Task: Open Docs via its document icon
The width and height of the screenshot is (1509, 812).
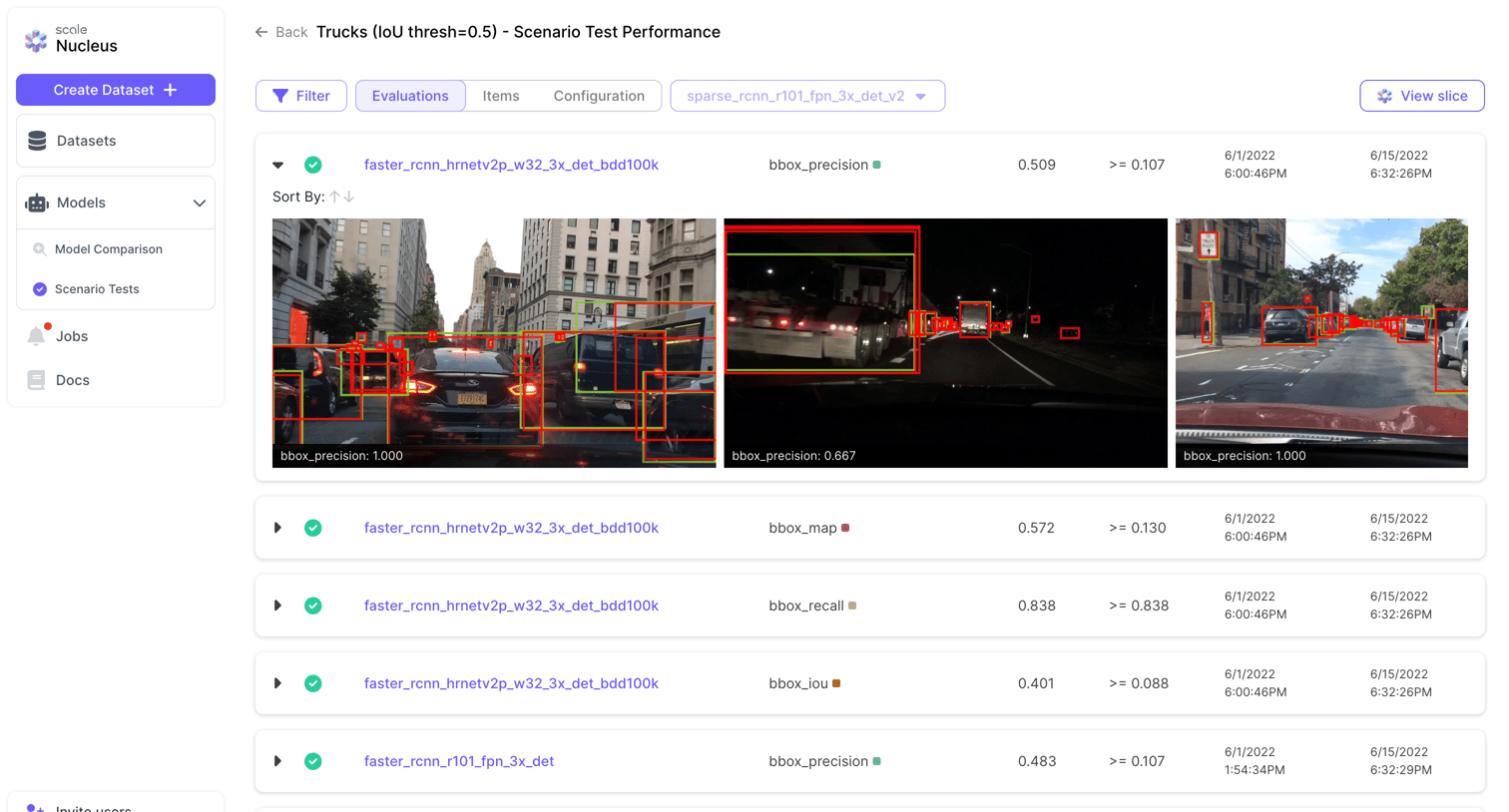Action: tap(36, 380)
